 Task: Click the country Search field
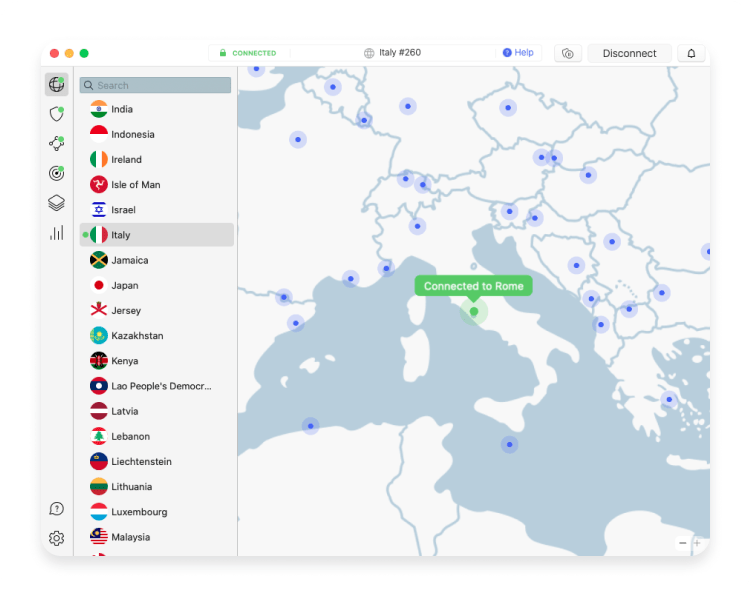pos(156,86)
